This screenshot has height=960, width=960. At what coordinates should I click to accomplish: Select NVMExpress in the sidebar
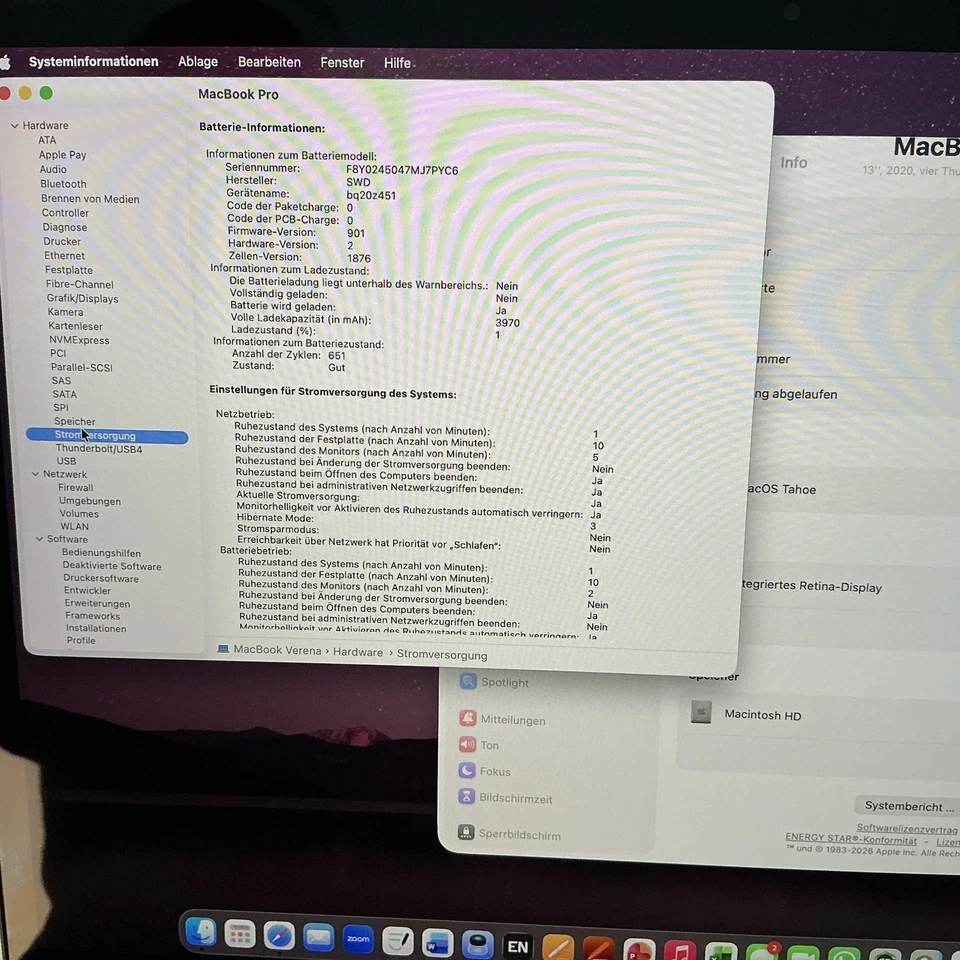[79, 340]
